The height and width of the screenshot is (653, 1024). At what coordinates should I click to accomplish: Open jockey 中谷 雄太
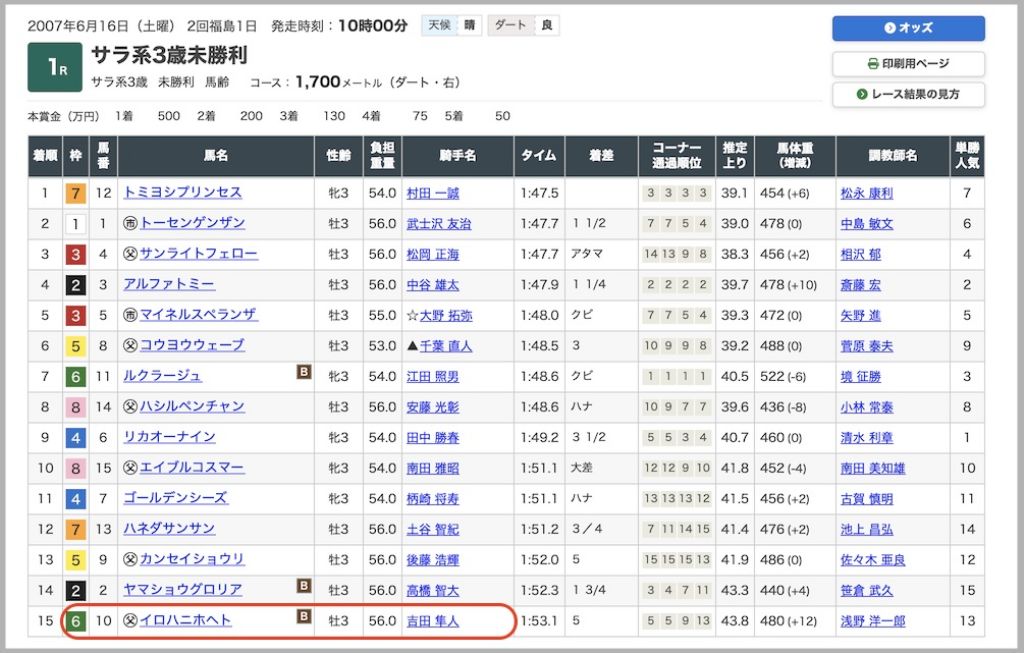click(432, 285)
